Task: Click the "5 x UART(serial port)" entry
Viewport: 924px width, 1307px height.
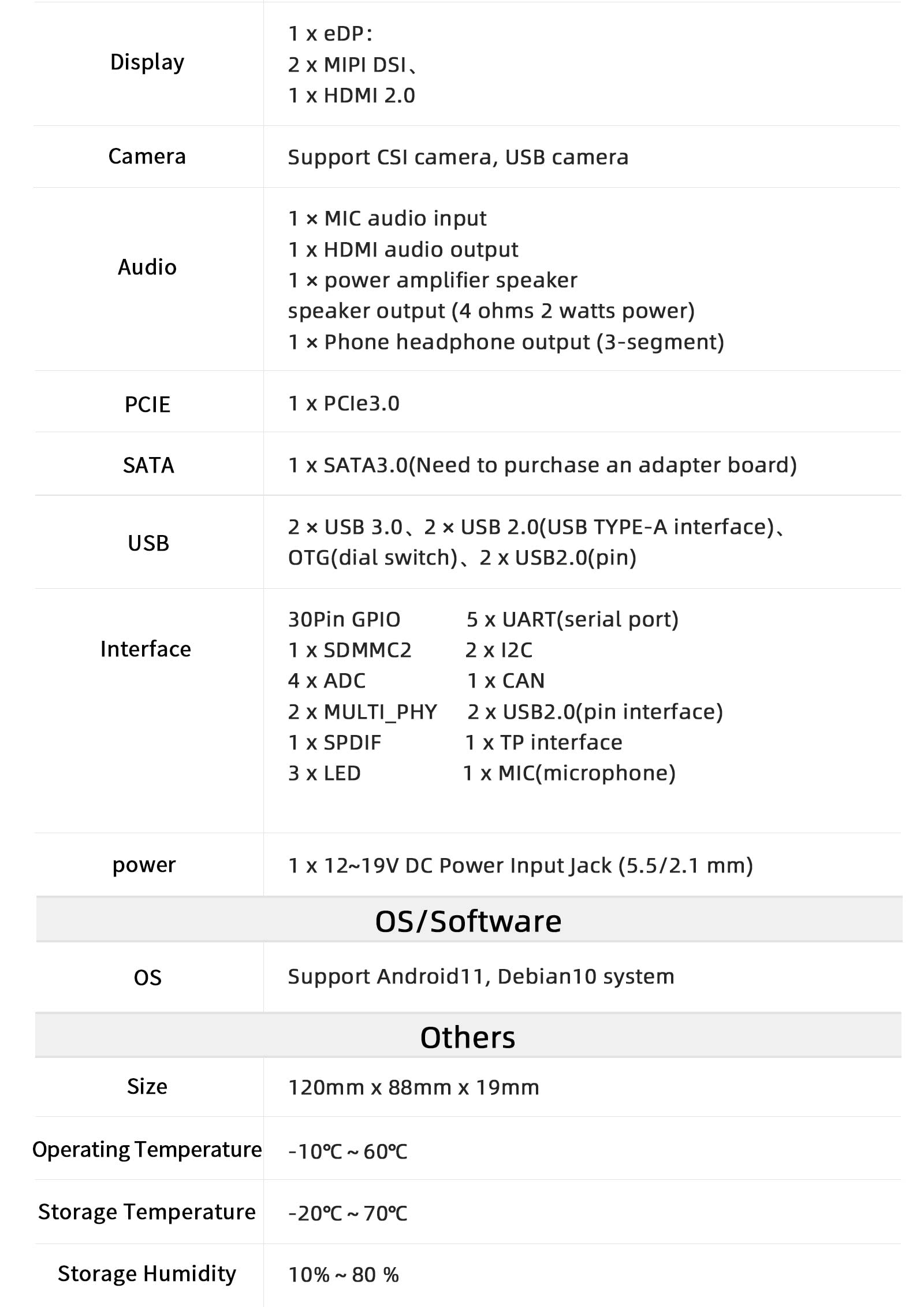Action: click(572, 619)
